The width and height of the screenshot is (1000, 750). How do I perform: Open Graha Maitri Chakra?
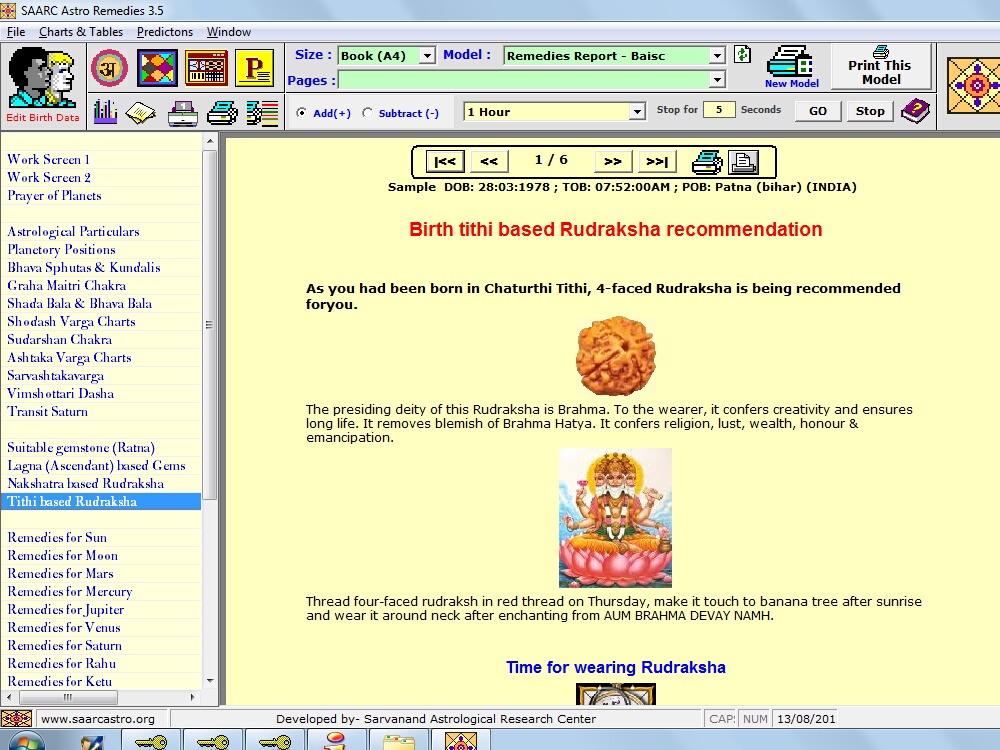(x=66, y=286)
